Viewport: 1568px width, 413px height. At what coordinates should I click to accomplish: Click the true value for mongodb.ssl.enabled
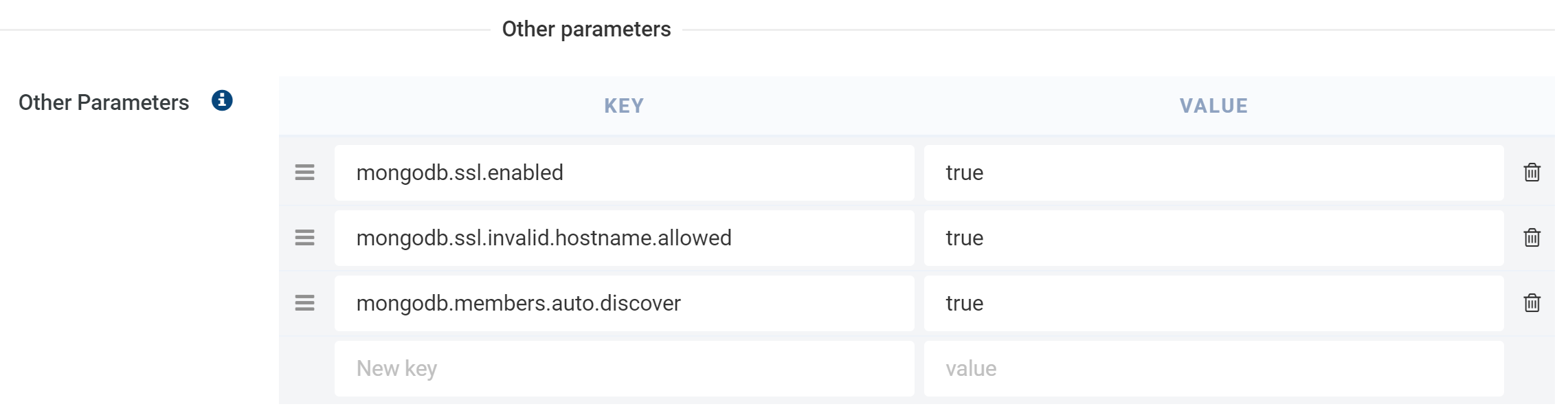pyautogui.click(x=1213, y=173)
